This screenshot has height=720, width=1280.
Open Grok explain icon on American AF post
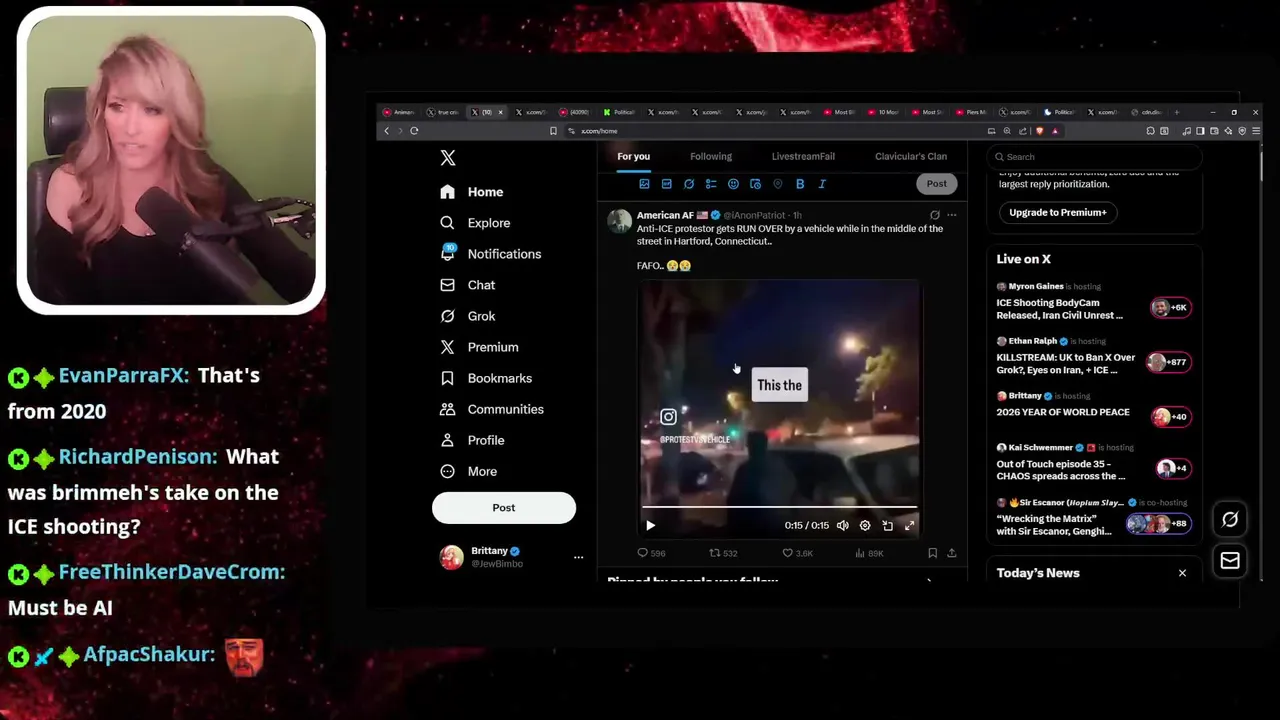coord(935,215)
